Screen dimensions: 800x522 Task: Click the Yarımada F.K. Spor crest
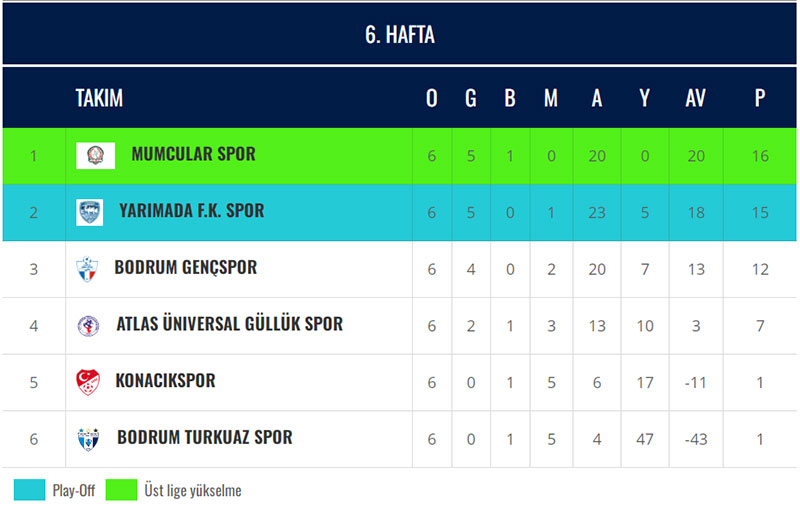[x=89, y=212]
